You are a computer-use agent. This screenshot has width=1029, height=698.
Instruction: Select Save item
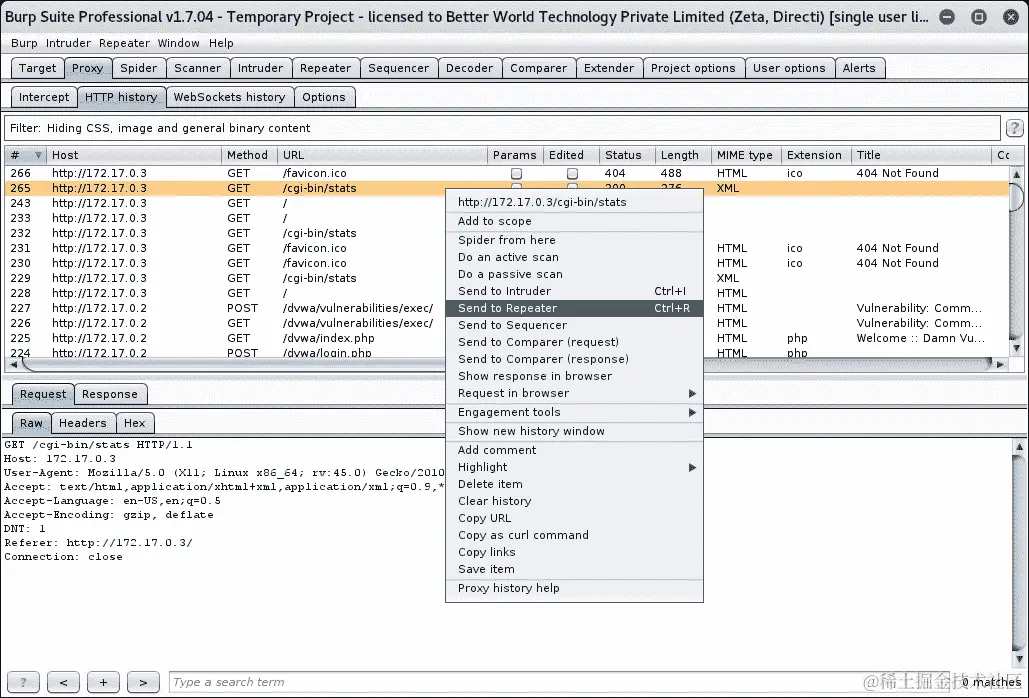[574, 569]
